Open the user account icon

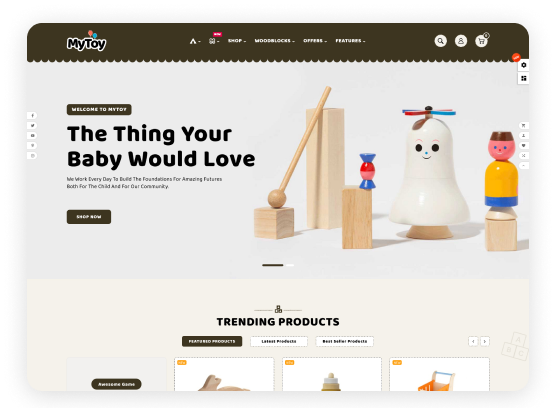tap(461, 41)
